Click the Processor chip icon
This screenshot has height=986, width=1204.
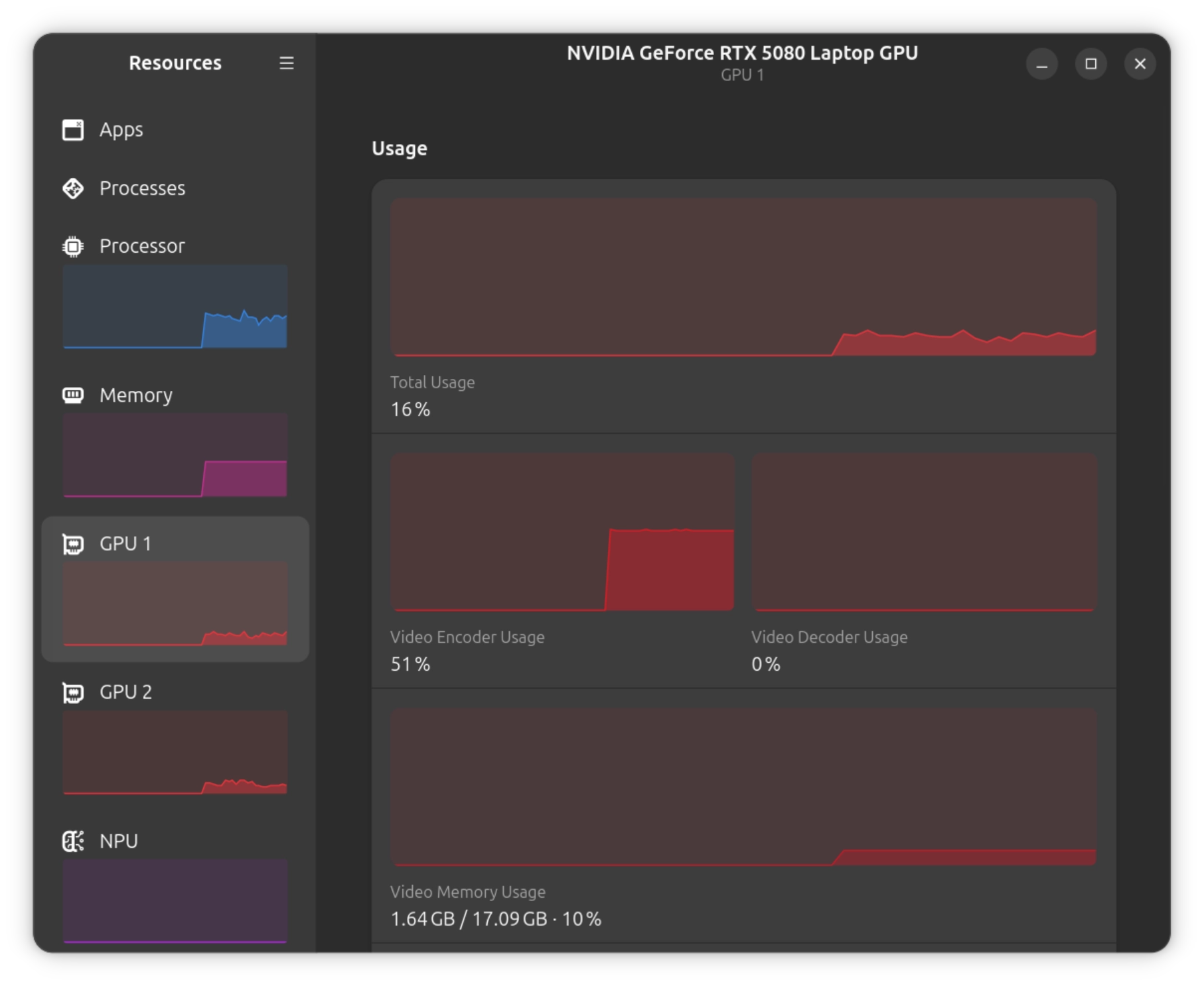[73, 247]
